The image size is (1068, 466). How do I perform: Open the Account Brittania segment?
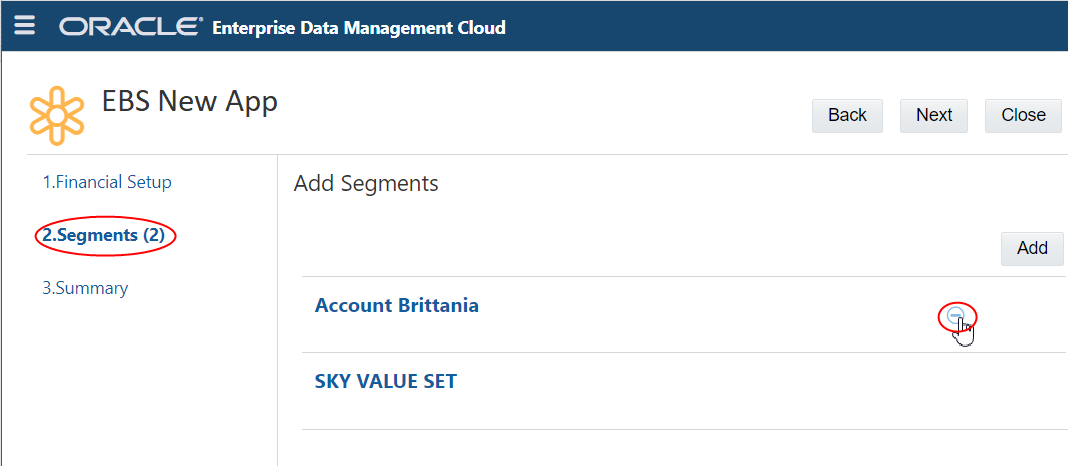[396, 305]
